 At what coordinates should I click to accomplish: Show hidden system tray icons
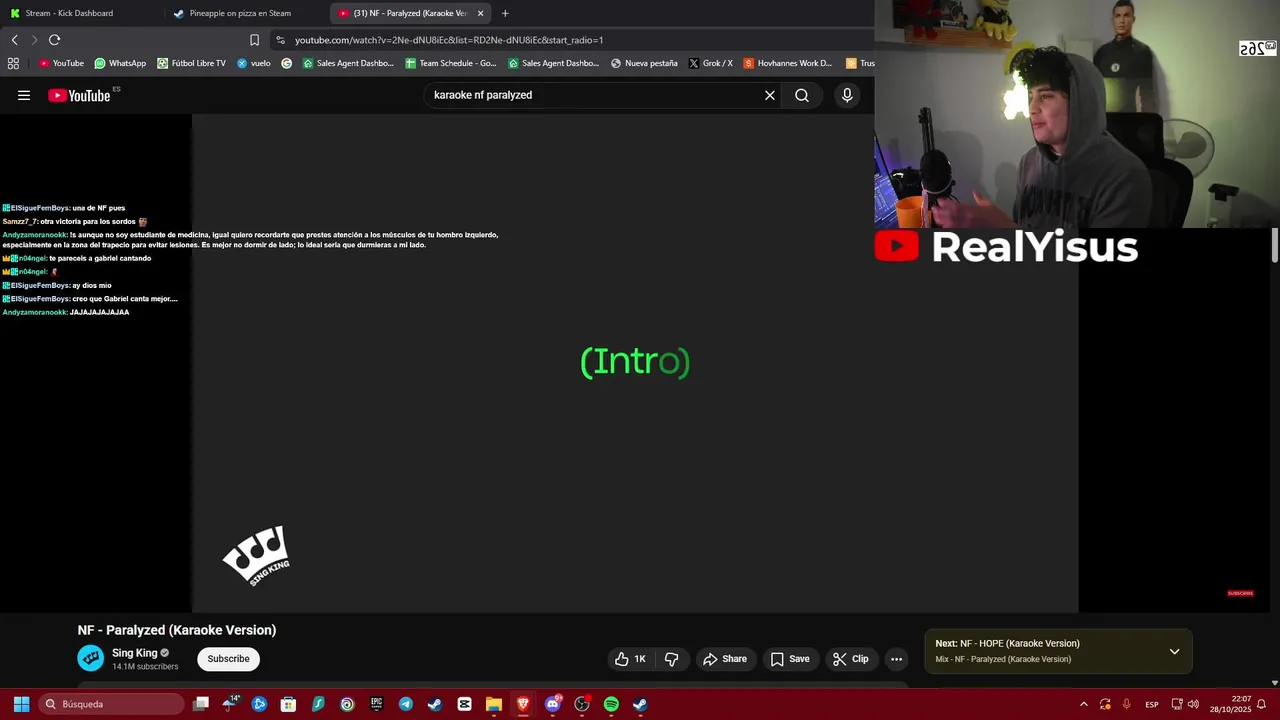click(1083, 704)
